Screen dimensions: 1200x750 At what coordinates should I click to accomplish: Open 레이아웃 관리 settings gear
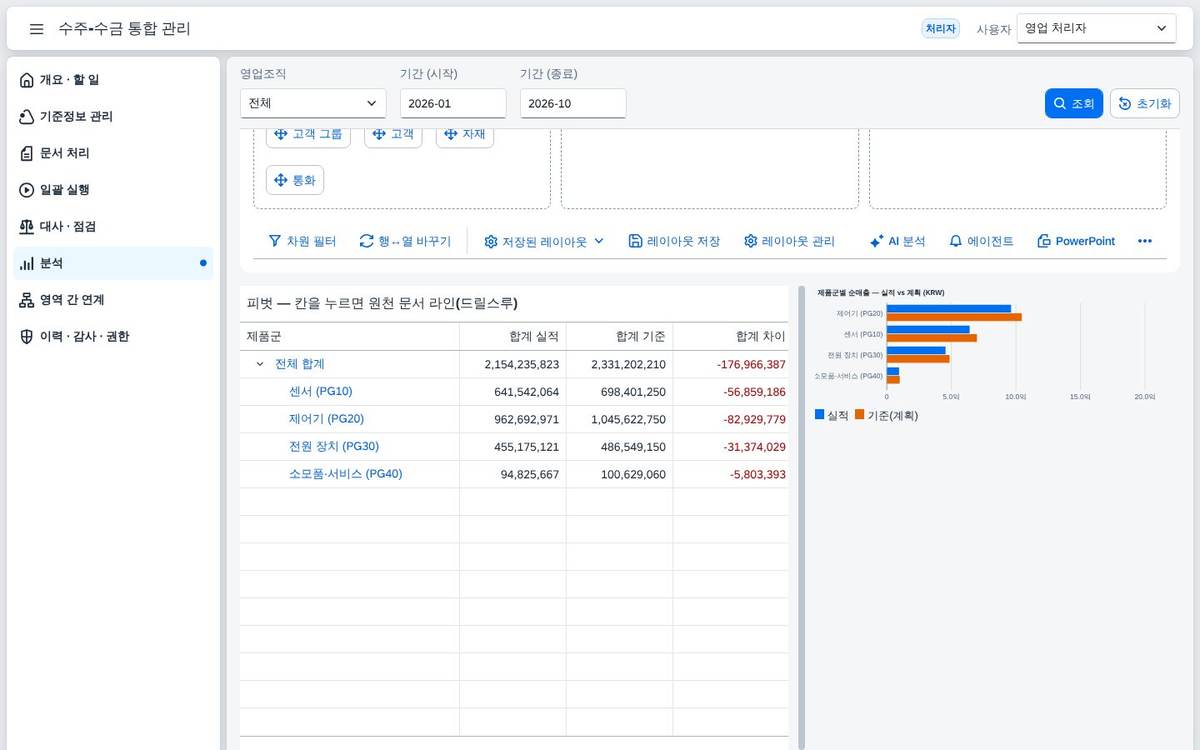[751, 241]
